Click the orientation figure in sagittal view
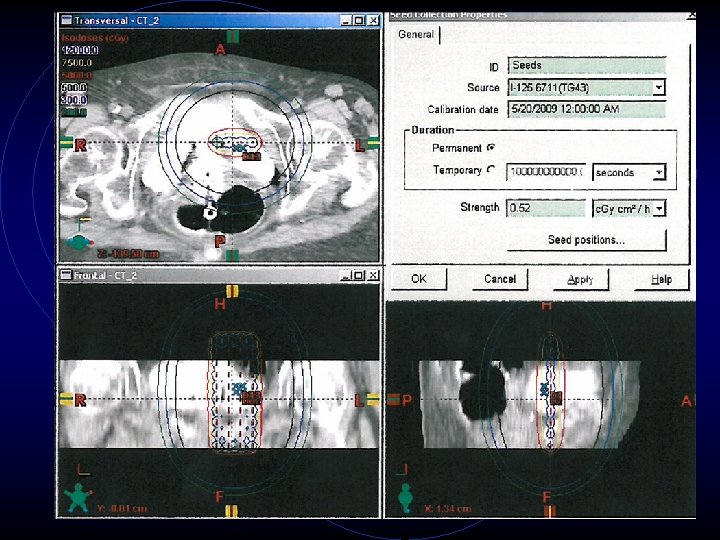This screenshot has height=540, width=720. click(405, 498)
